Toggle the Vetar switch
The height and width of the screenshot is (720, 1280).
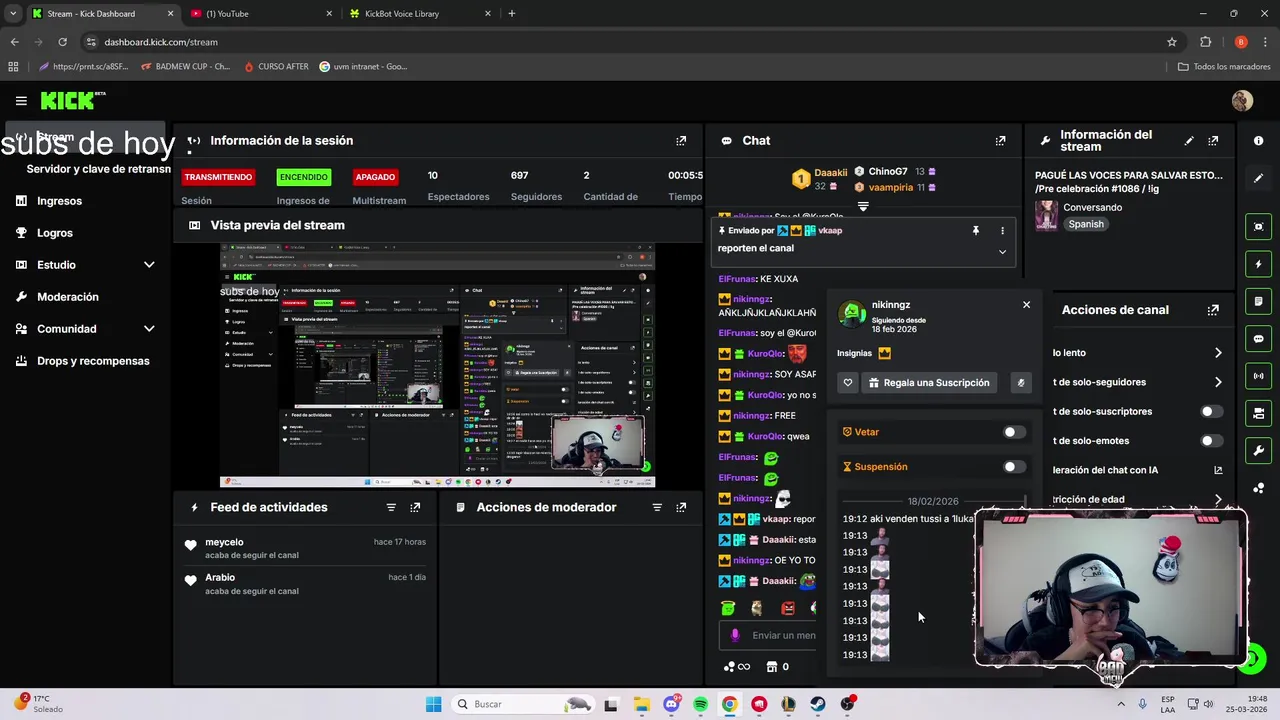pyautogui.click(x=1014, y=432)
